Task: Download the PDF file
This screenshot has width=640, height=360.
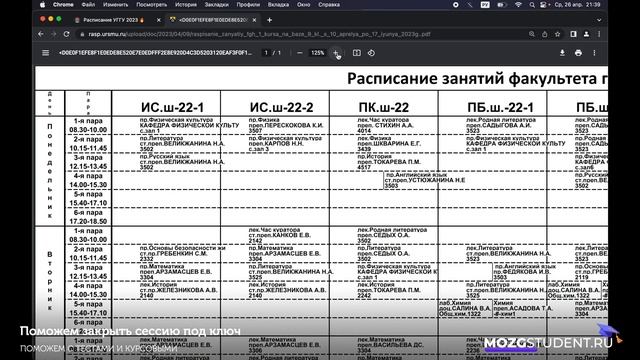Action: point(562,53)
